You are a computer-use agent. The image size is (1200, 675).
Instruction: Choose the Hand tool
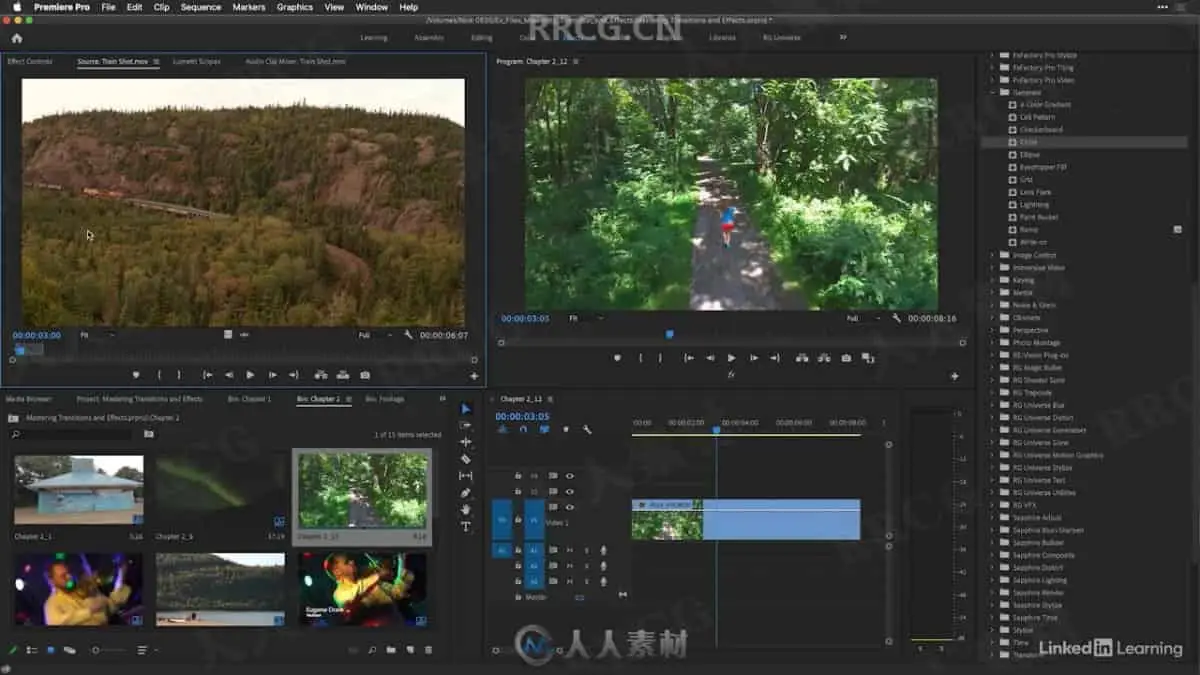tap(465, 510)
